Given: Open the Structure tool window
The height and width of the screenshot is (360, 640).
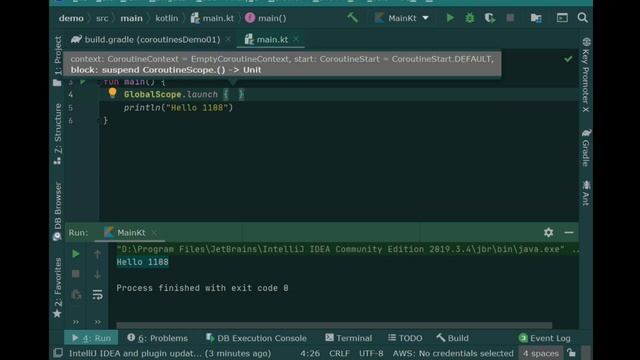Looking at the screenshot, I should [x=58, y=134].
